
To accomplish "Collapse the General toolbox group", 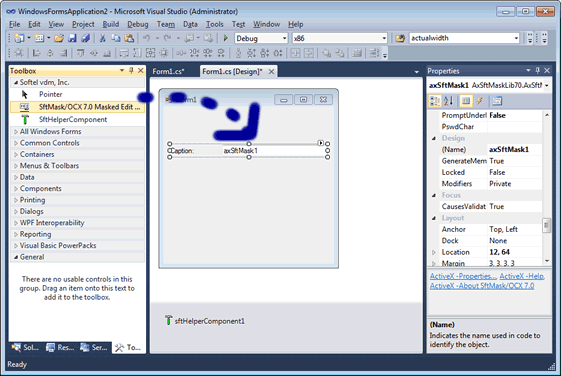I will point(15,257).
